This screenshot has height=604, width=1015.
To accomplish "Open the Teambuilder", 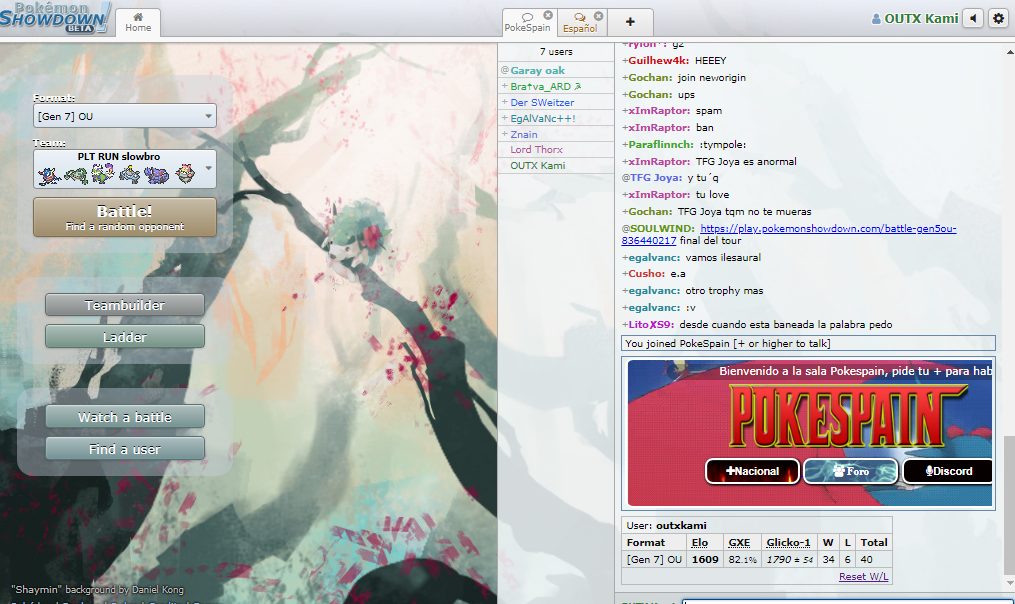I will [125, 305].
